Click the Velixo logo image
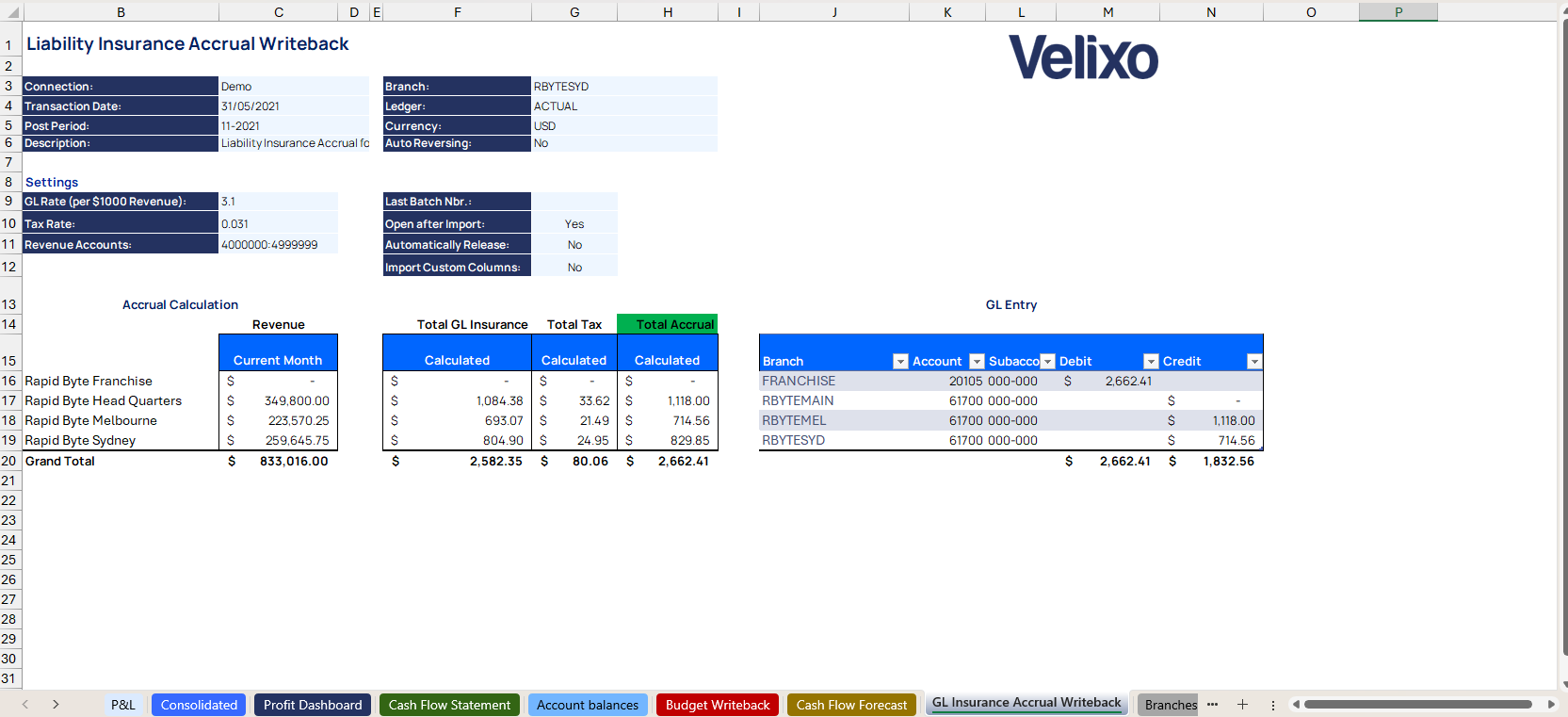Image resolution: width=1568 pixels, height=717 pixels. (1083, 57)
